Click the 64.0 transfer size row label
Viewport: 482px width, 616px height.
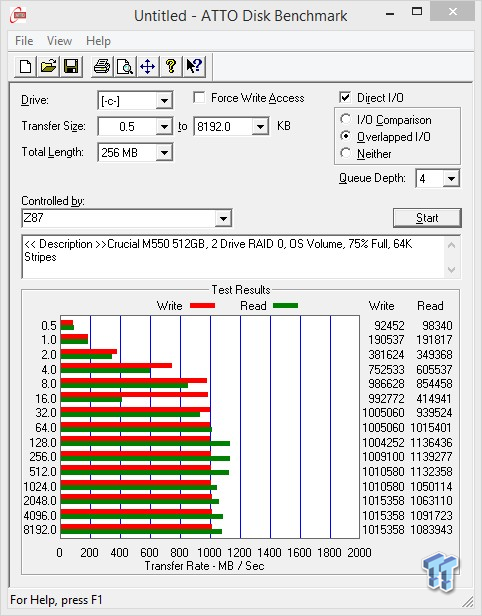(x=46, y=427)
